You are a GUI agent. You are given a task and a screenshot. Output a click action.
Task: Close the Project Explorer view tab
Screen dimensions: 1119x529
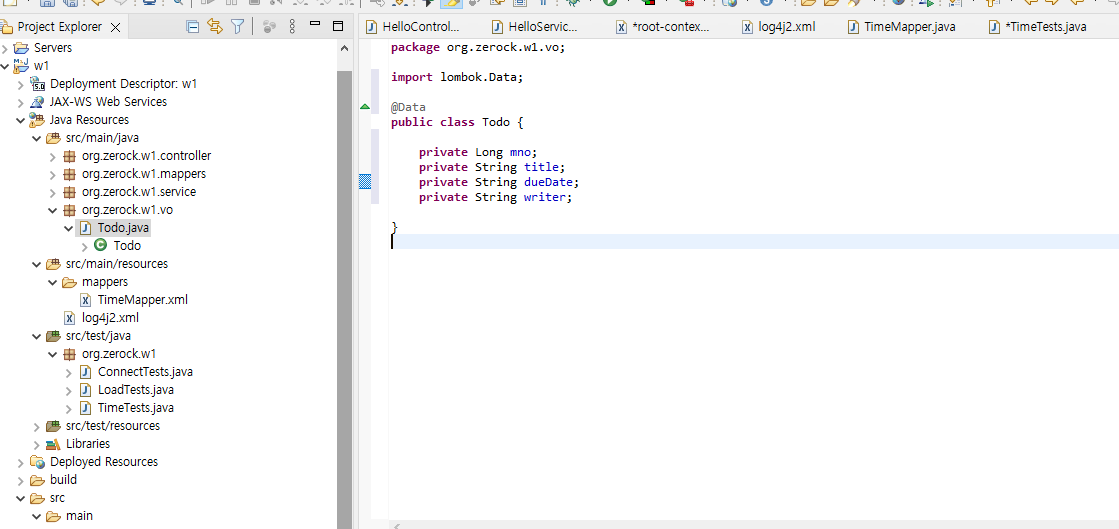[x=116, y=27]
